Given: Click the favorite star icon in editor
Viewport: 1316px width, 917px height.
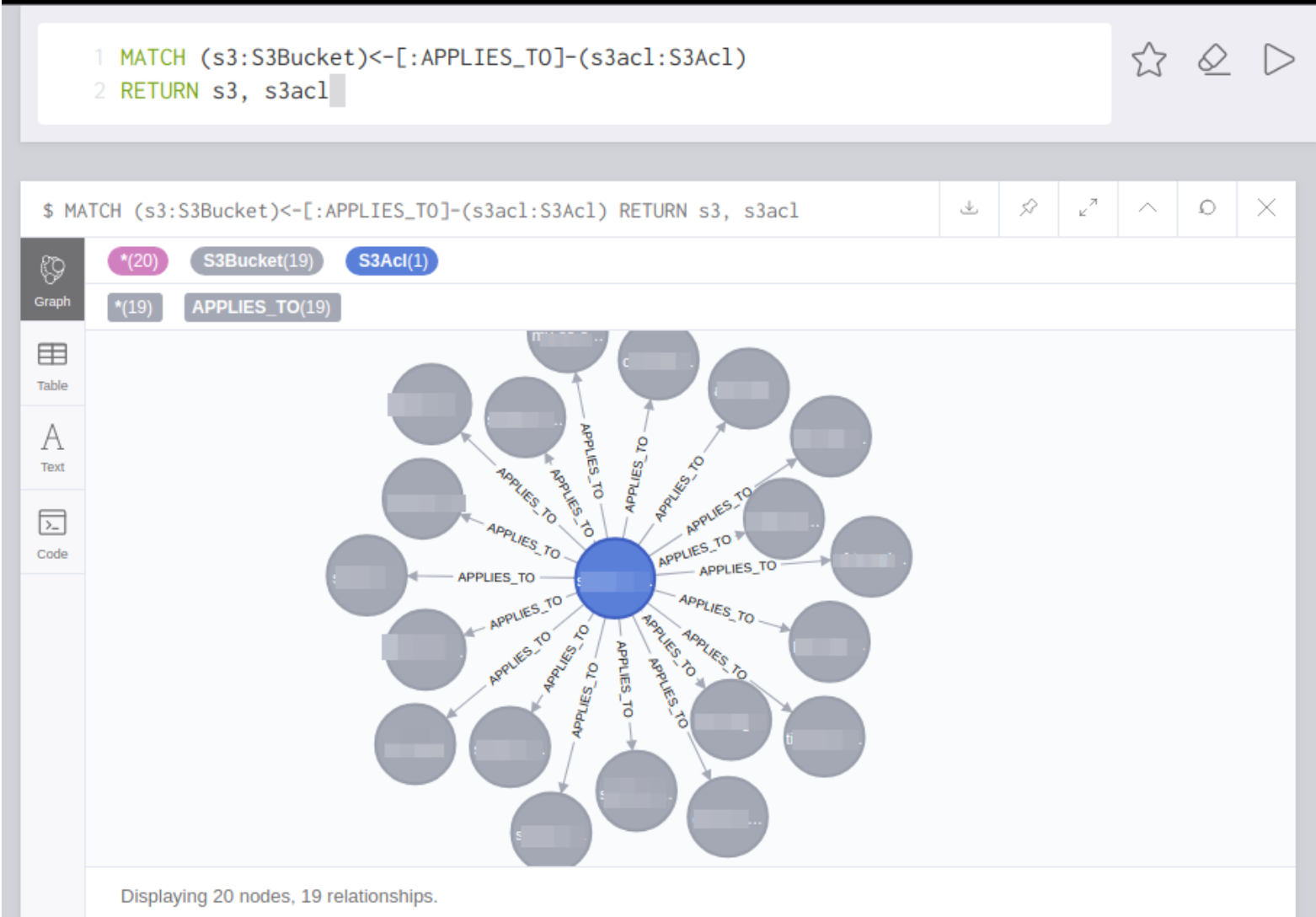Looking at the screenshot, I should click(x=1148, y=60).
